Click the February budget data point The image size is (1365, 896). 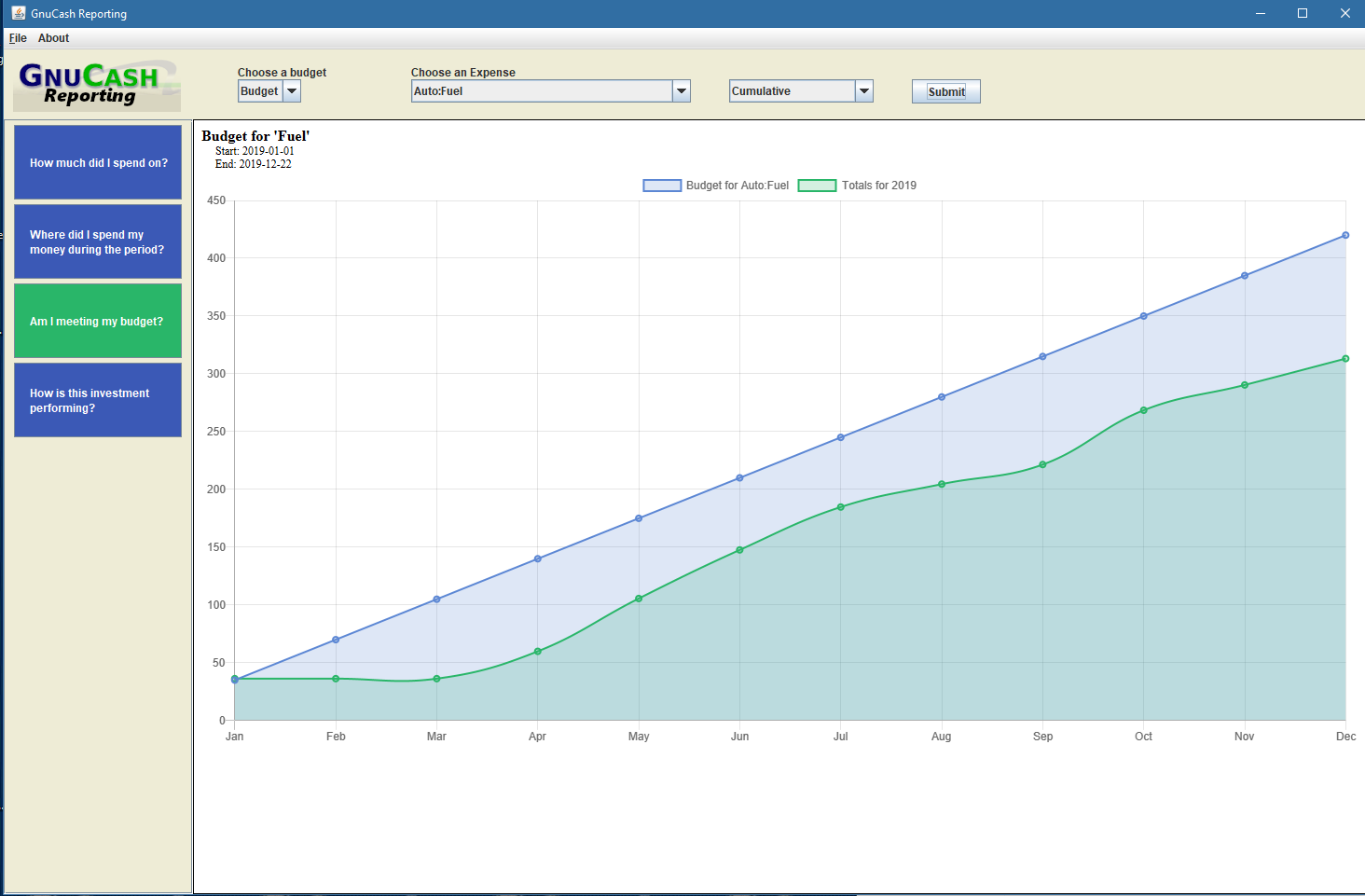click(336, 640)
